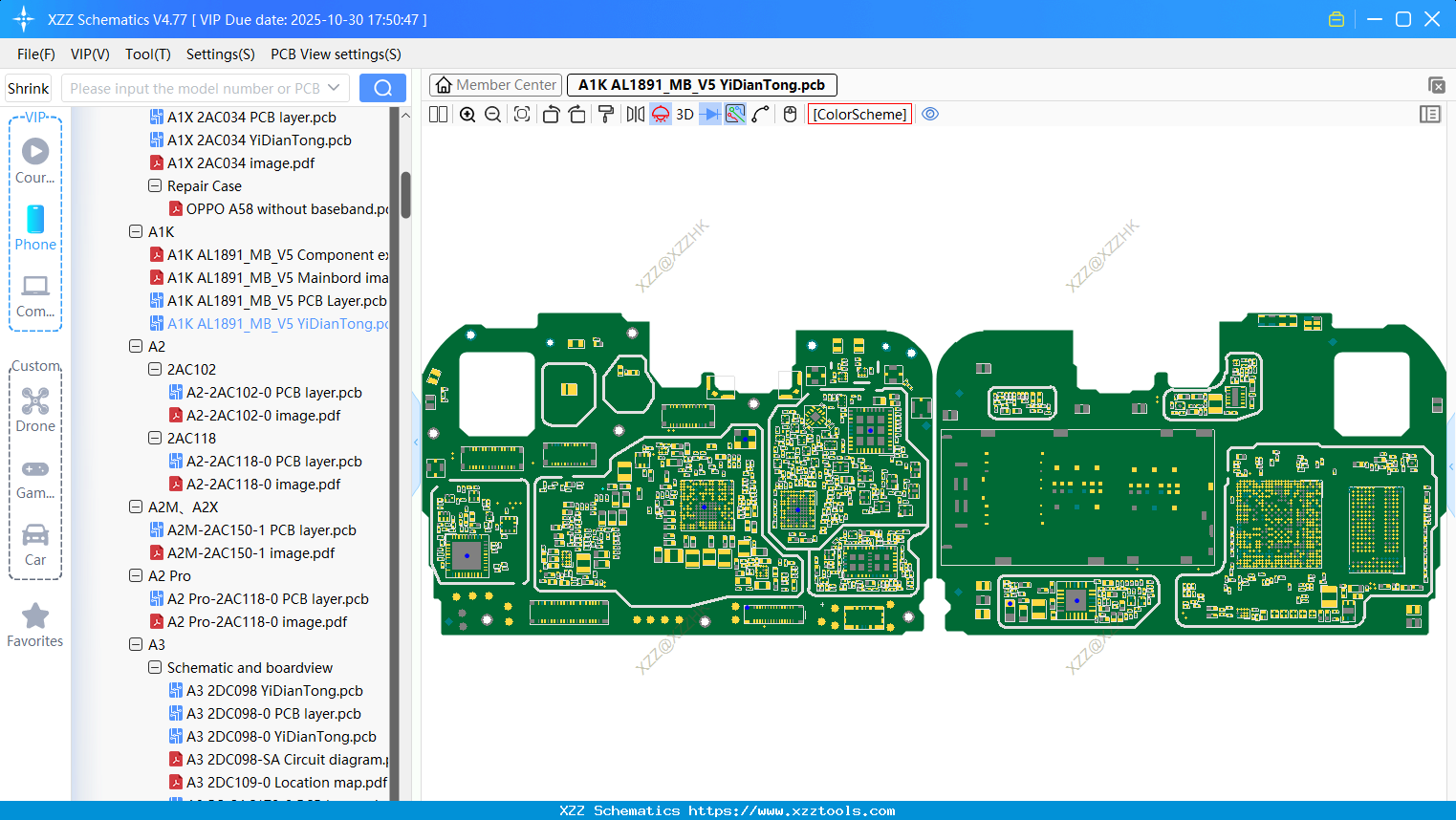Viewport: 1456px width, 820px height.
Task: Click the paint roller icon
Action: (606, 115)
